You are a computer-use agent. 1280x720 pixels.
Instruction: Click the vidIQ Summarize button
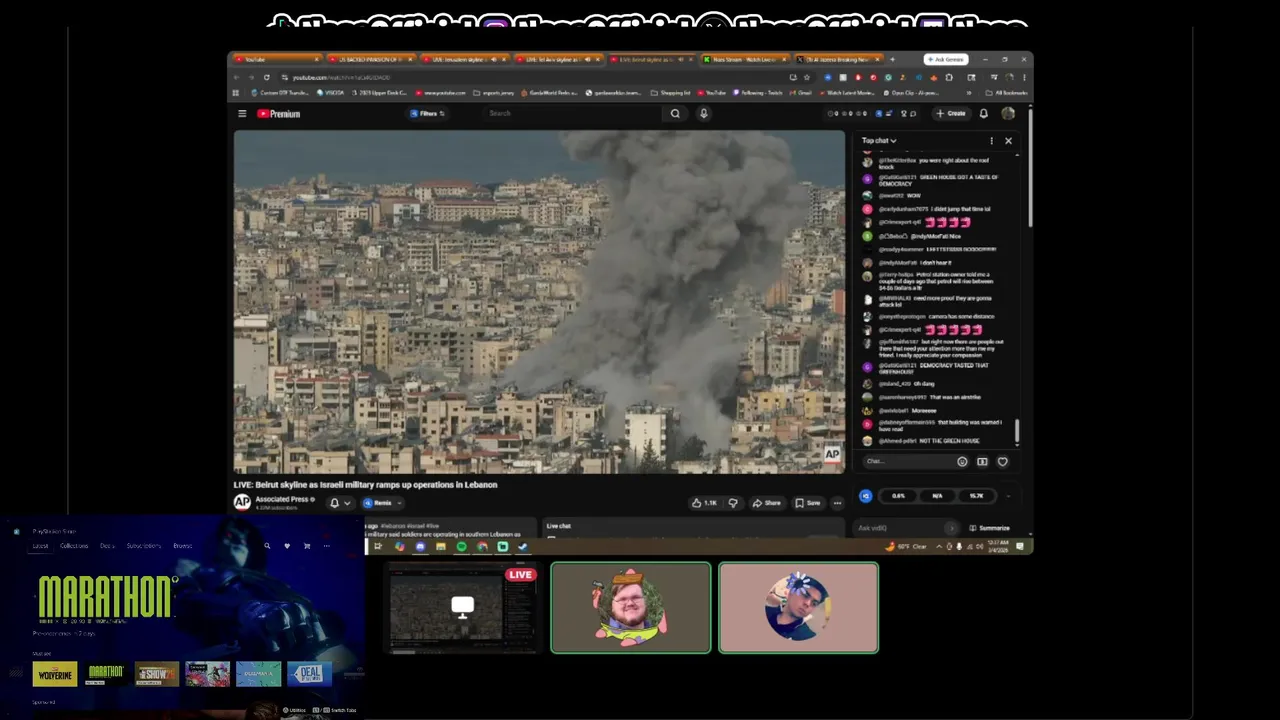tap(990, 528)
